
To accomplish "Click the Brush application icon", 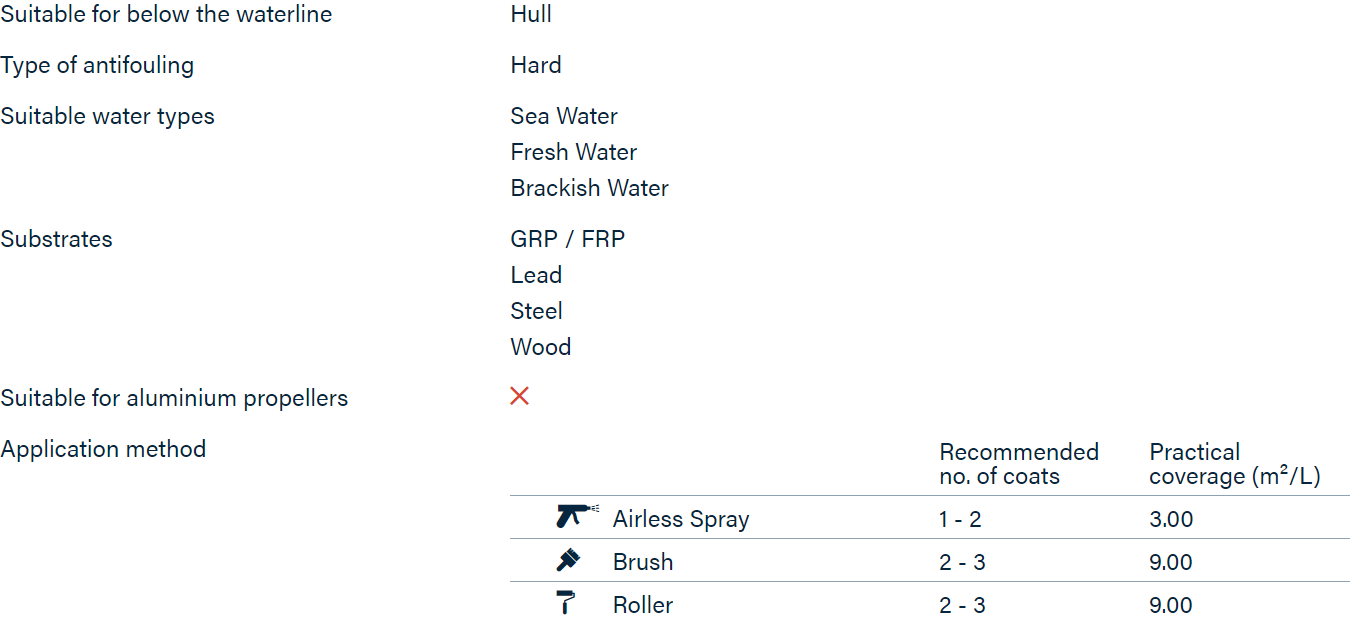I will 568,560.
